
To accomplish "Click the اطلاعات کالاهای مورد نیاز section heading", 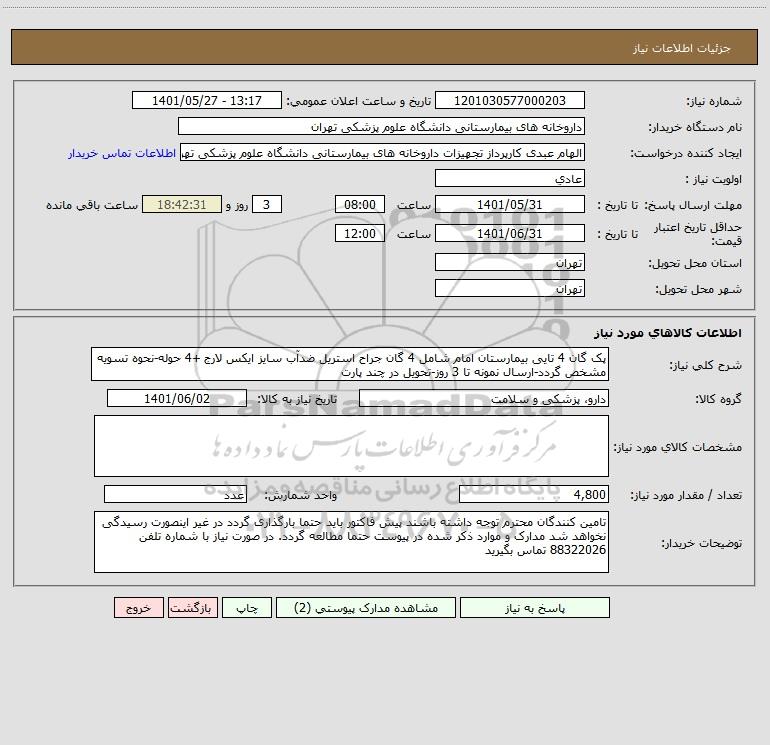I will tap(668, 333).
